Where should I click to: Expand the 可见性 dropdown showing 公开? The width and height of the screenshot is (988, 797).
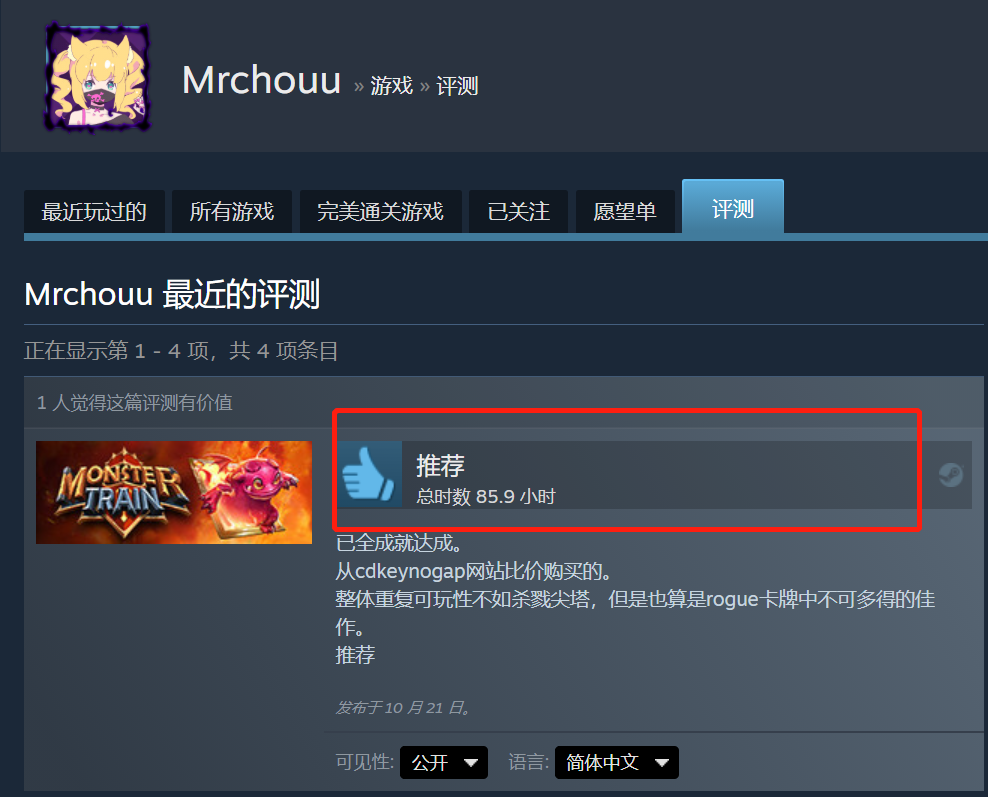pyautogui.click(x=444, y=762)
